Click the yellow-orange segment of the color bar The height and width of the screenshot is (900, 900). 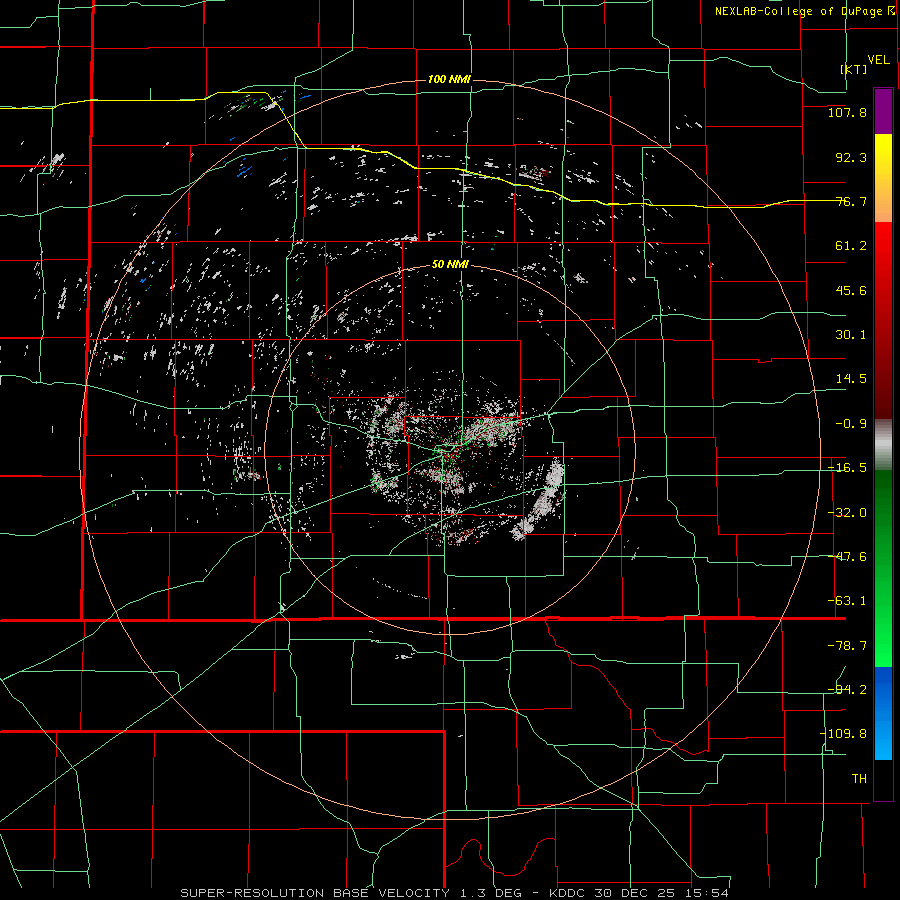(883, 178)
